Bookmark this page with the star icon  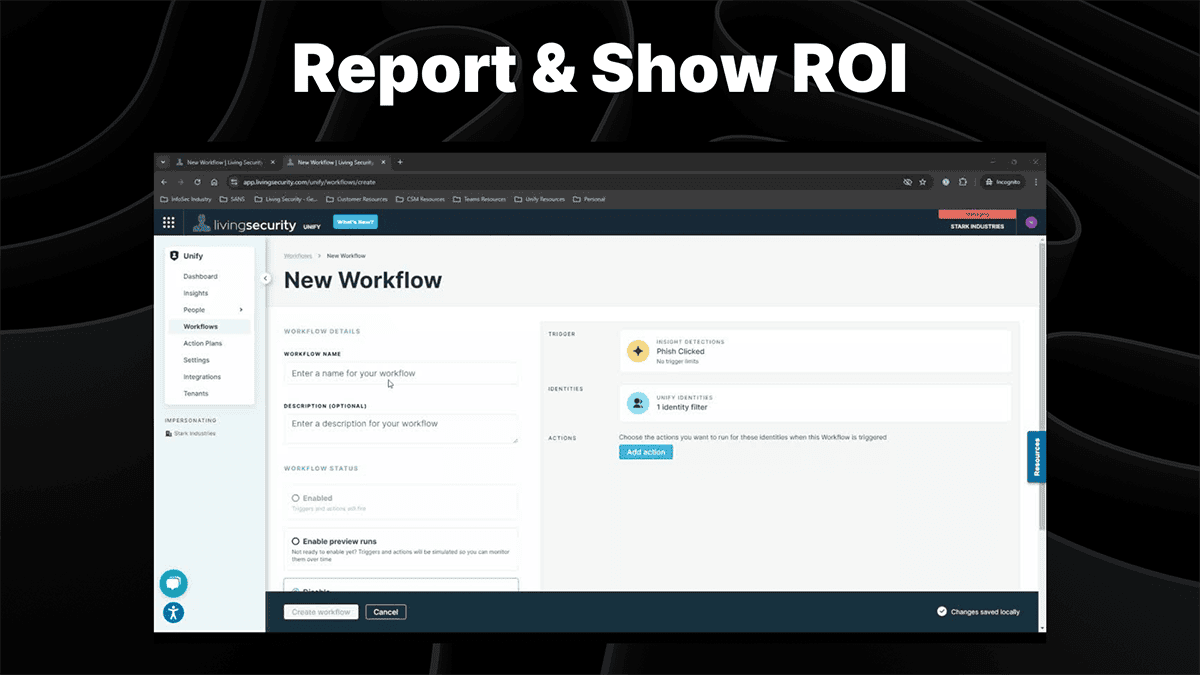pos(922,182)
